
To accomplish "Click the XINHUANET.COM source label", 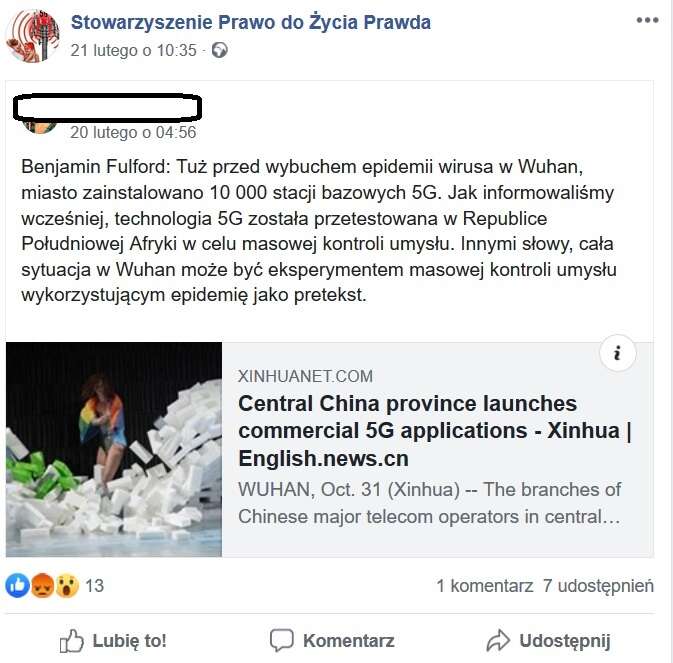I will point(305,376).
